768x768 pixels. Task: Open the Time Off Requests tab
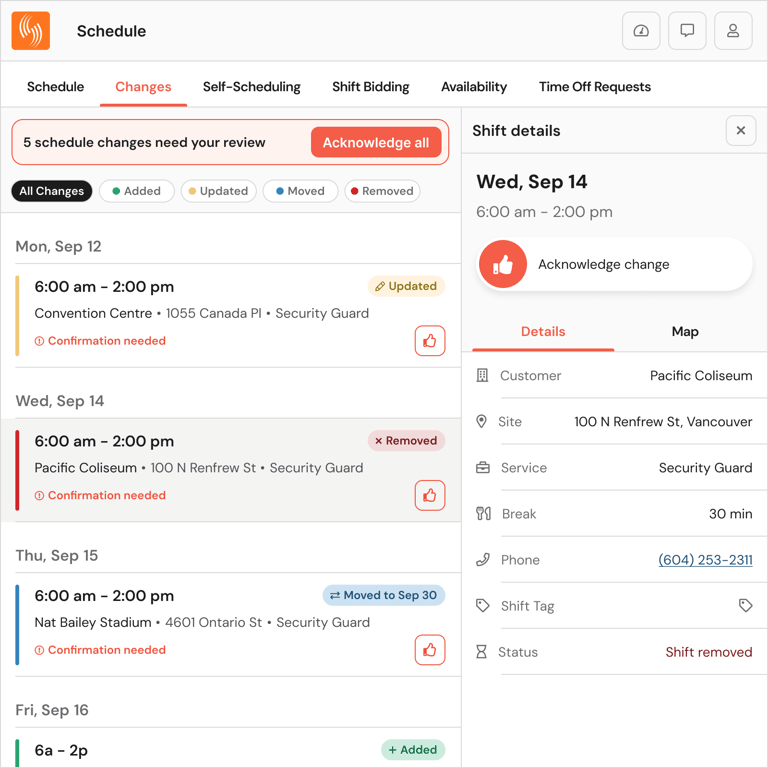click(595, 87)
